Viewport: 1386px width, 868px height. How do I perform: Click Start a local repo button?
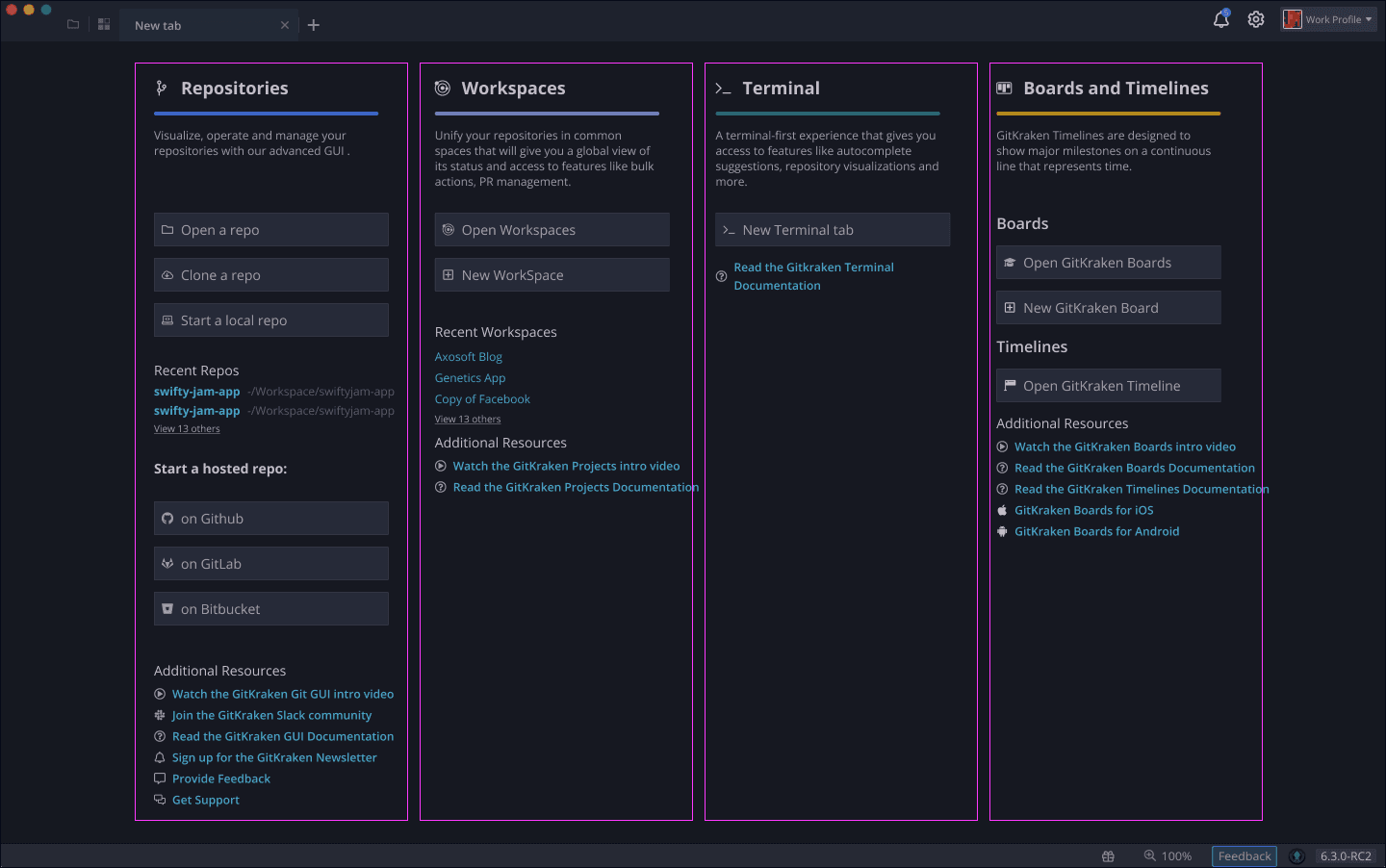[271, 320]
